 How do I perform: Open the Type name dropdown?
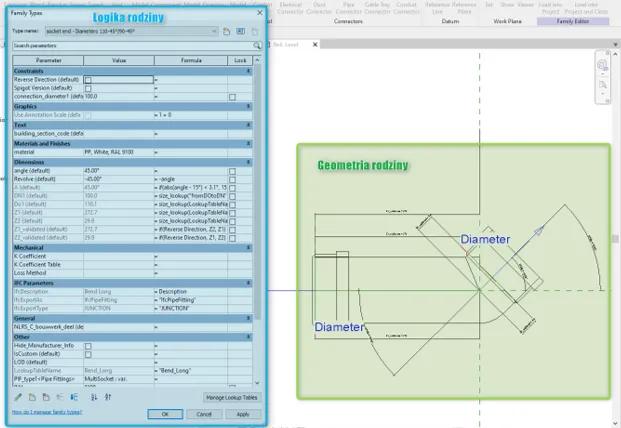pos(214,31)
